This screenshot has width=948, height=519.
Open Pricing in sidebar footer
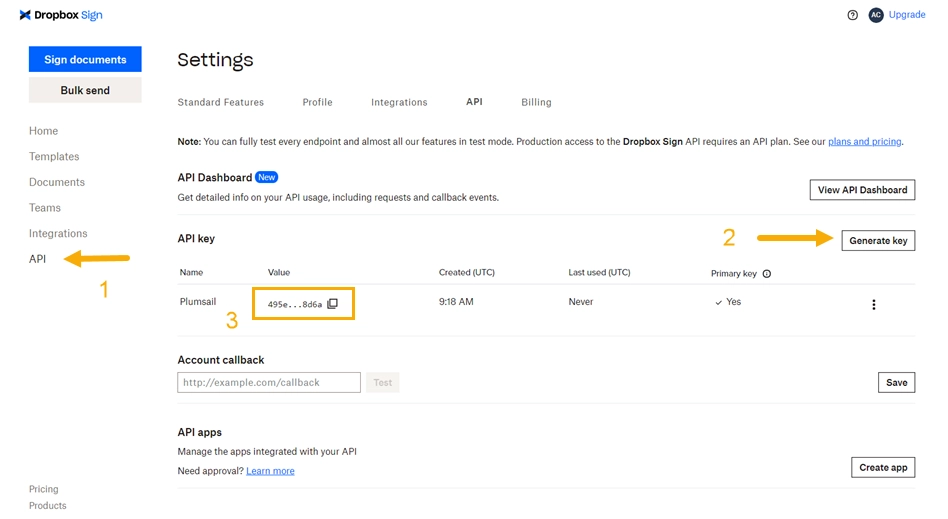[x=44, y=489]
